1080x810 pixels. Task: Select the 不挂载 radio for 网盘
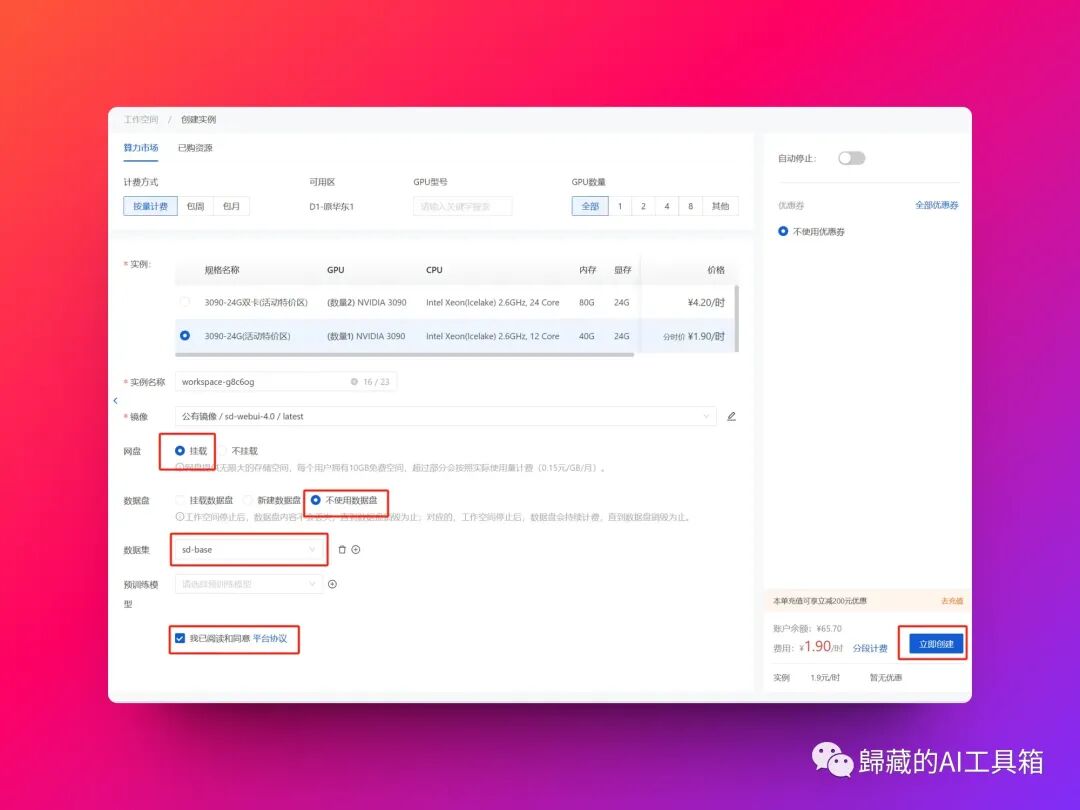[222, 450]
